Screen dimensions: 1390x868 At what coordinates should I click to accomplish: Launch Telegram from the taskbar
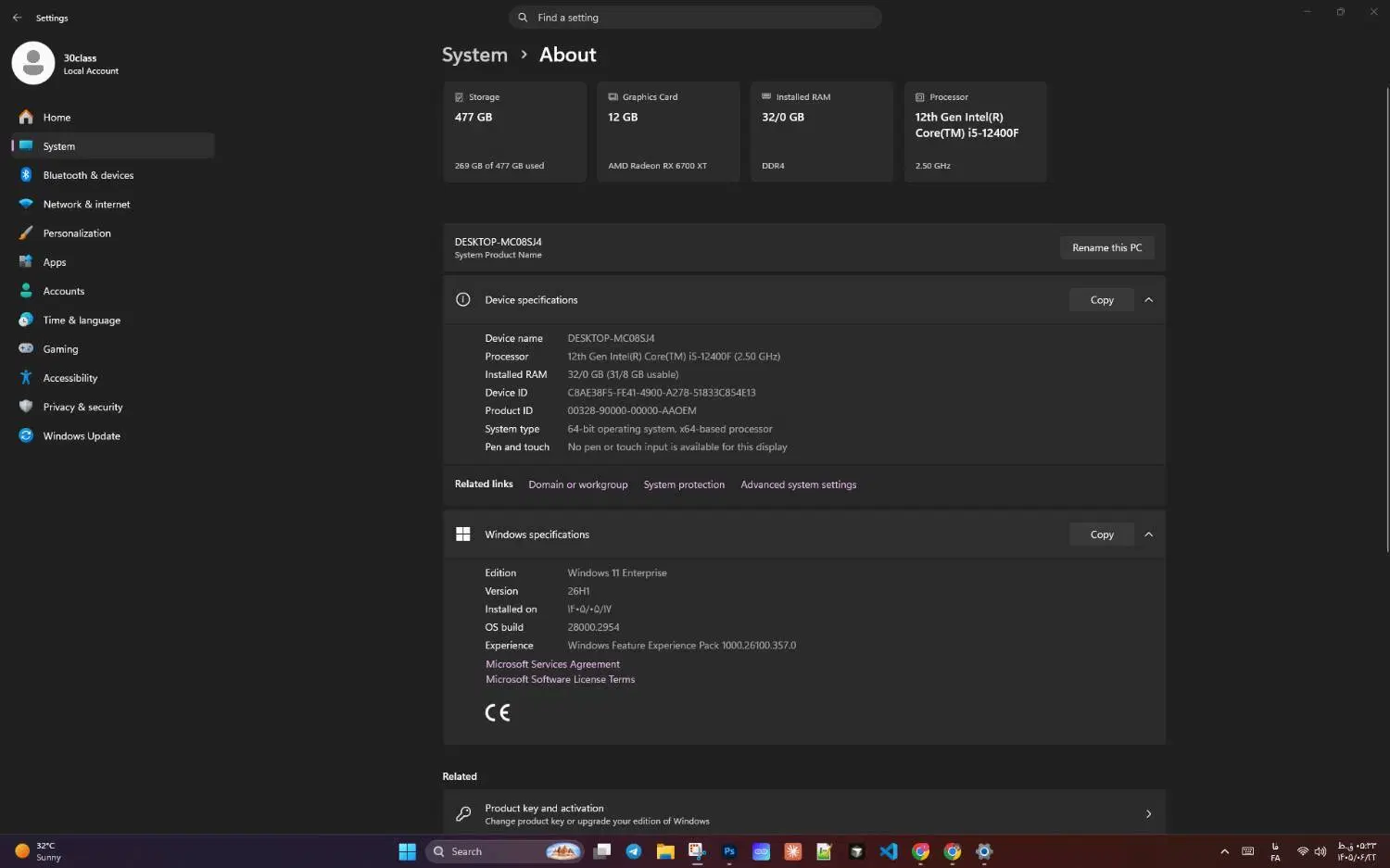pos(634,851)
